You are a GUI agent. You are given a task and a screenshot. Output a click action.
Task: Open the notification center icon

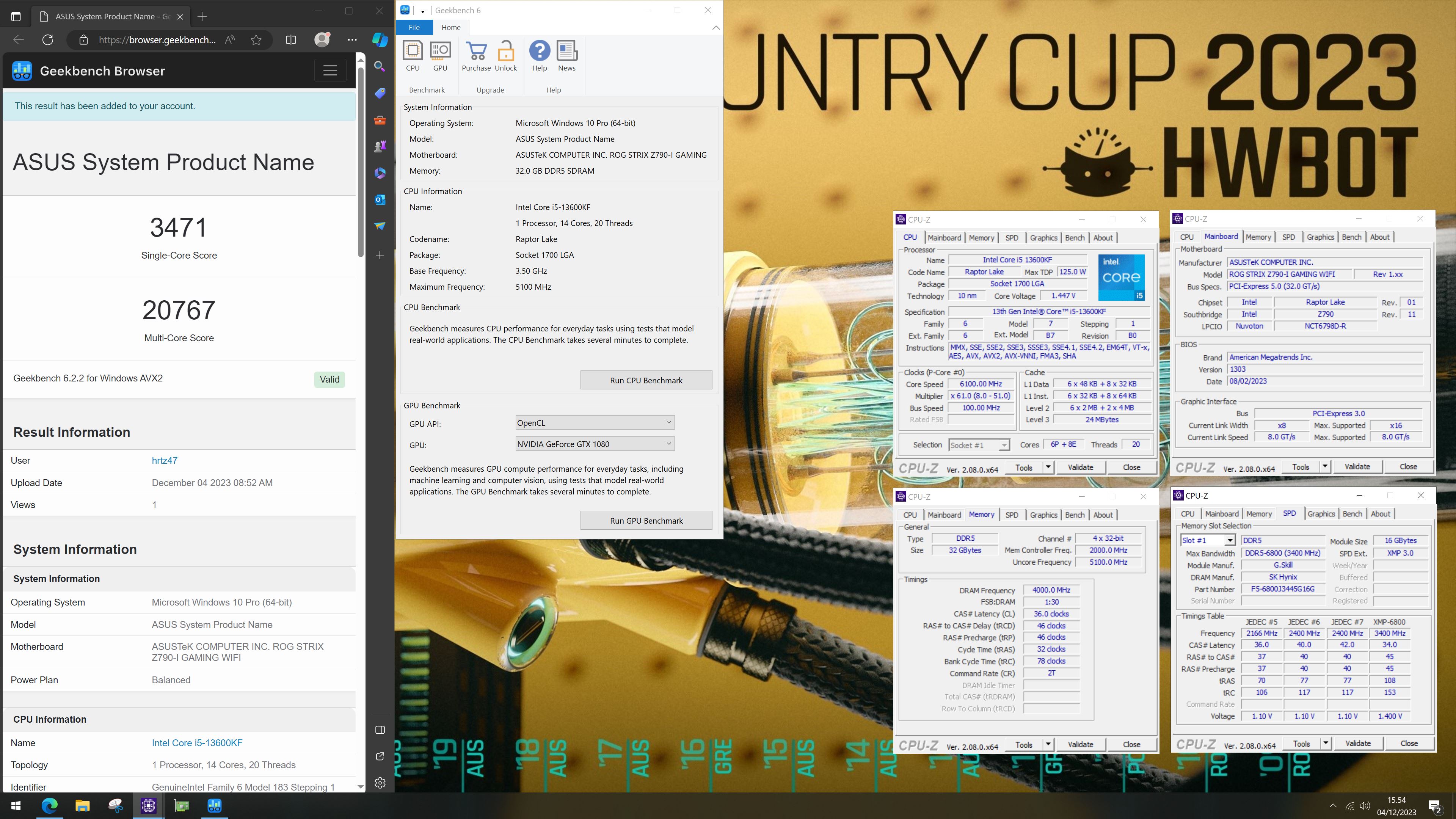[x=1434, y=806]
